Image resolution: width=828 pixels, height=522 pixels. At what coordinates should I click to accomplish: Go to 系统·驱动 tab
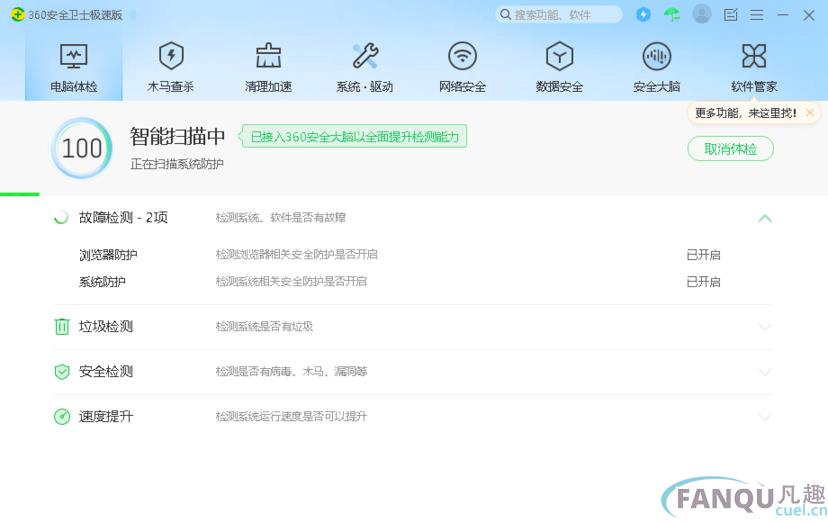pos(365,68)
